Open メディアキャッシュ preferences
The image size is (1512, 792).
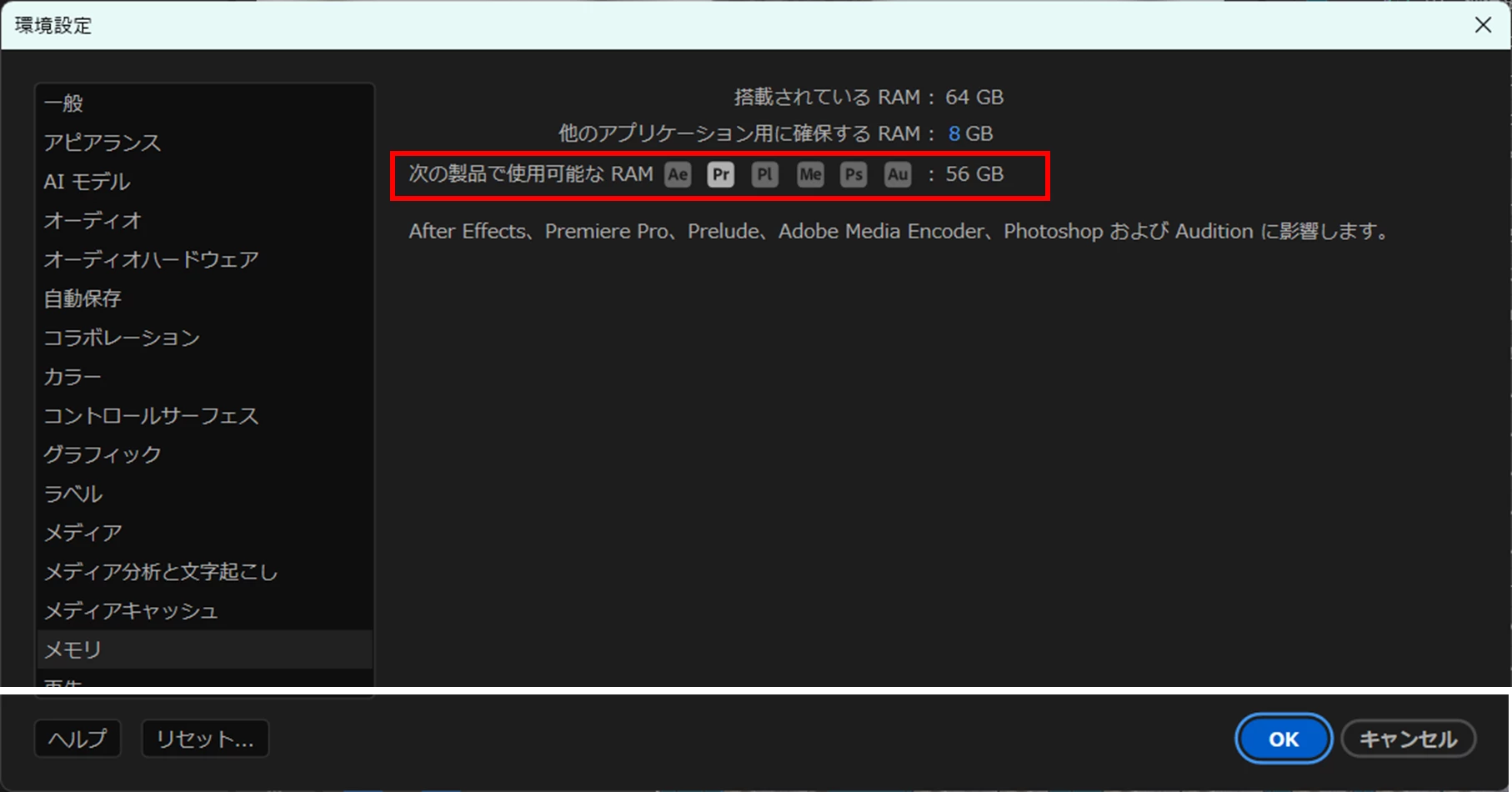(x=204, y=610)
